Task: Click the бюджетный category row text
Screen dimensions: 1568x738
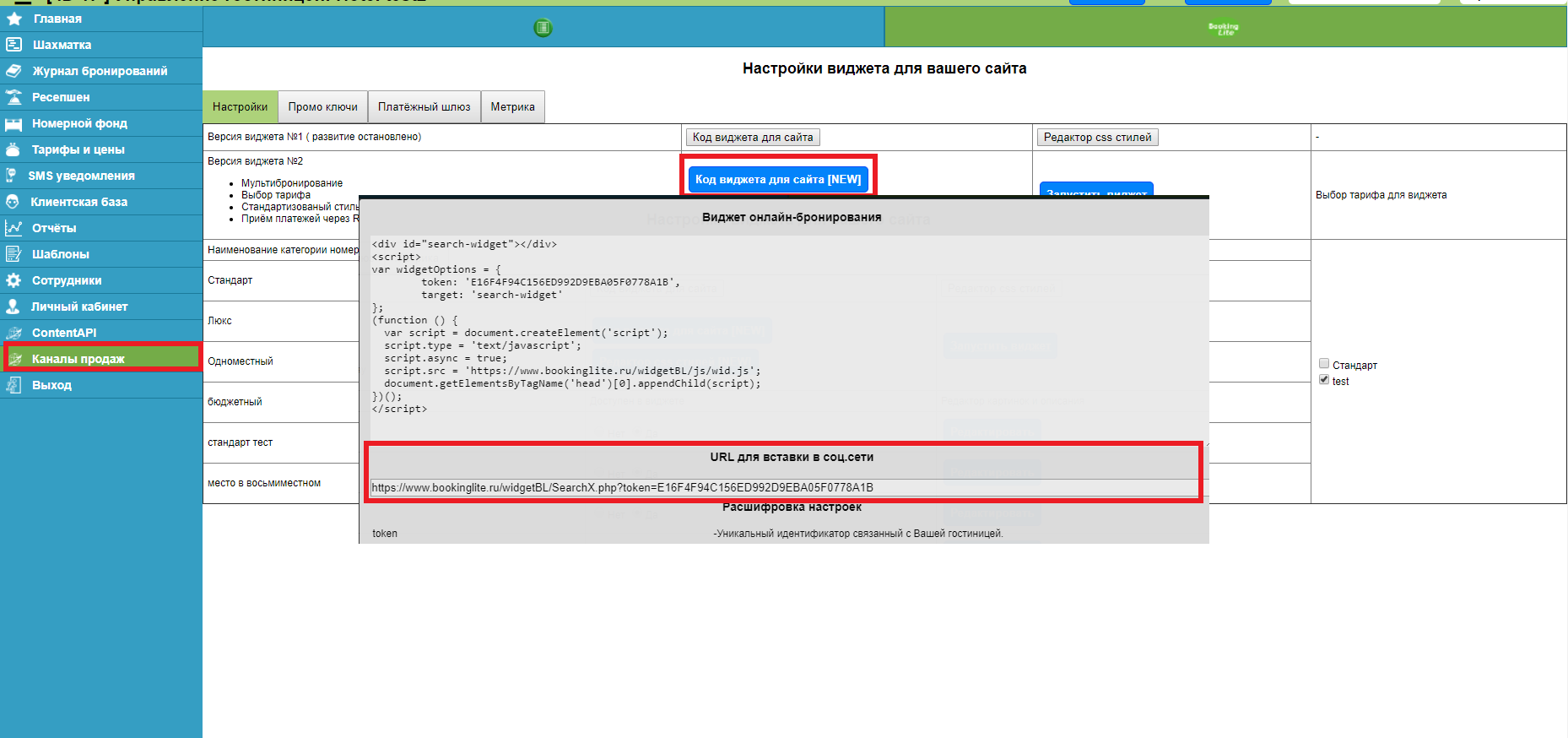Action: click(235, 402)
